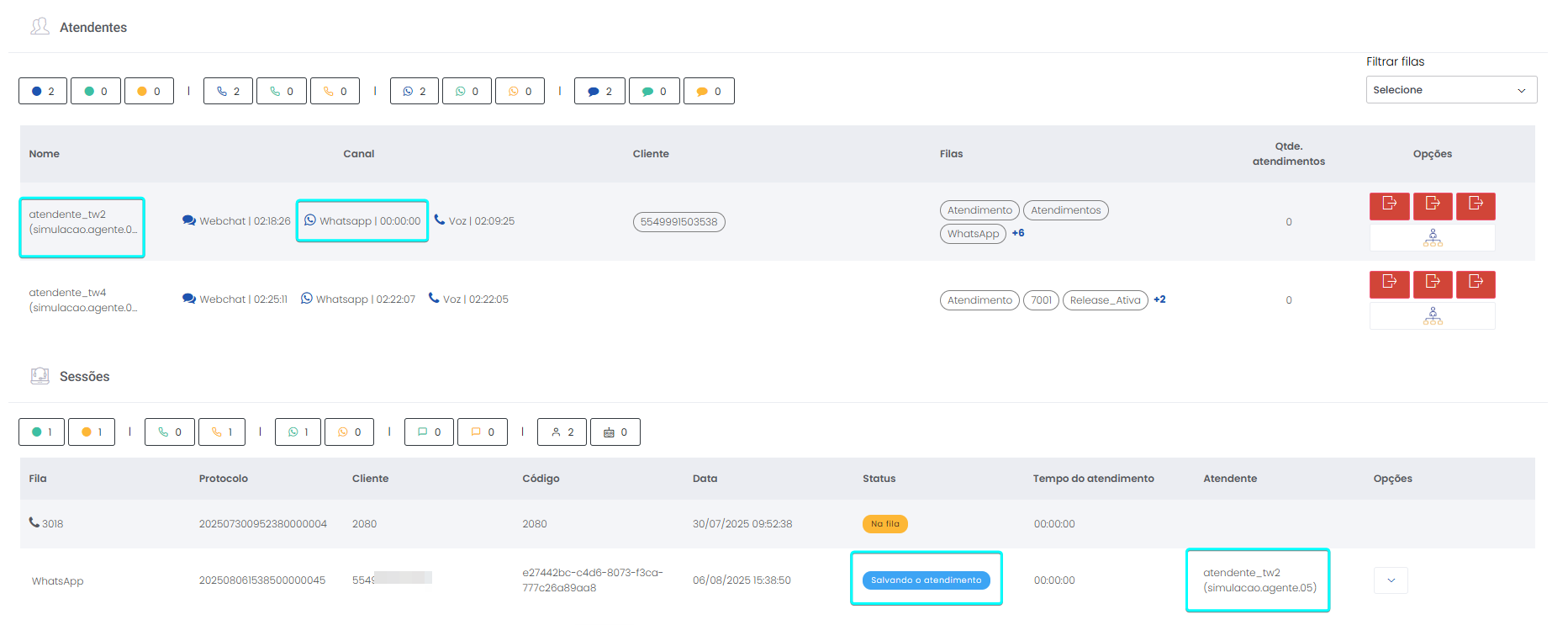Click the Release_Ativa queue tag
The height and width of the screenshot is (625, 1568).
coord(1105,300)
